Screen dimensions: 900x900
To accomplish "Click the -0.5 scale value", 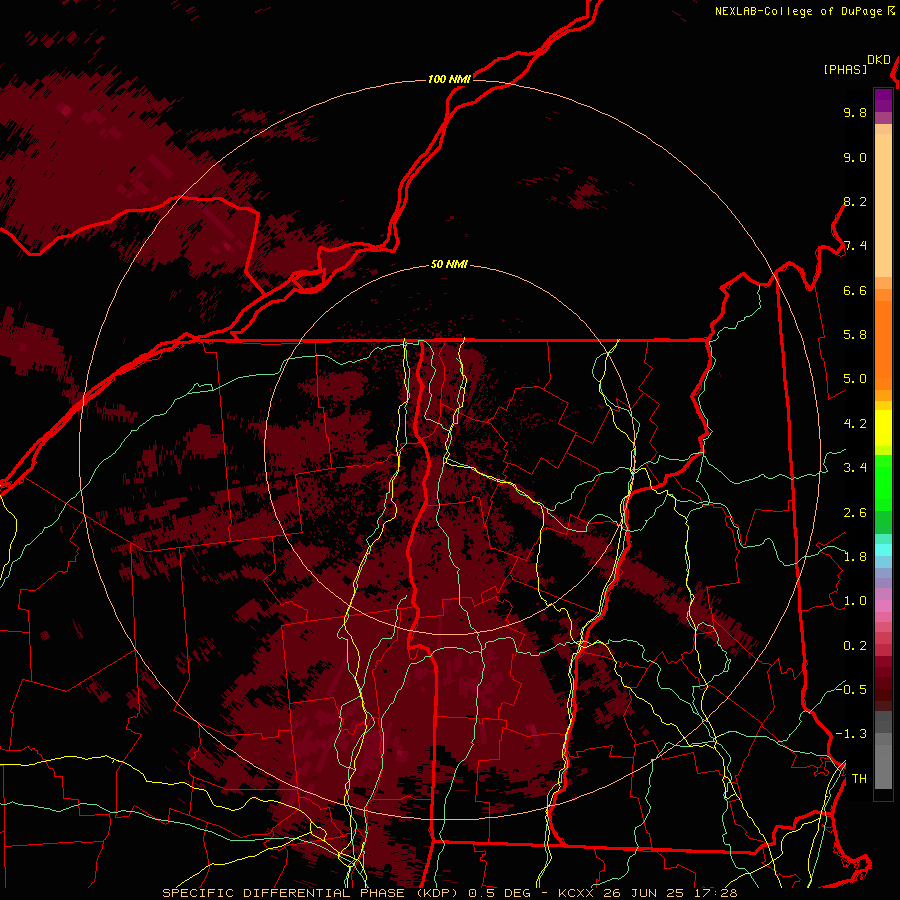I will [851, 689].
